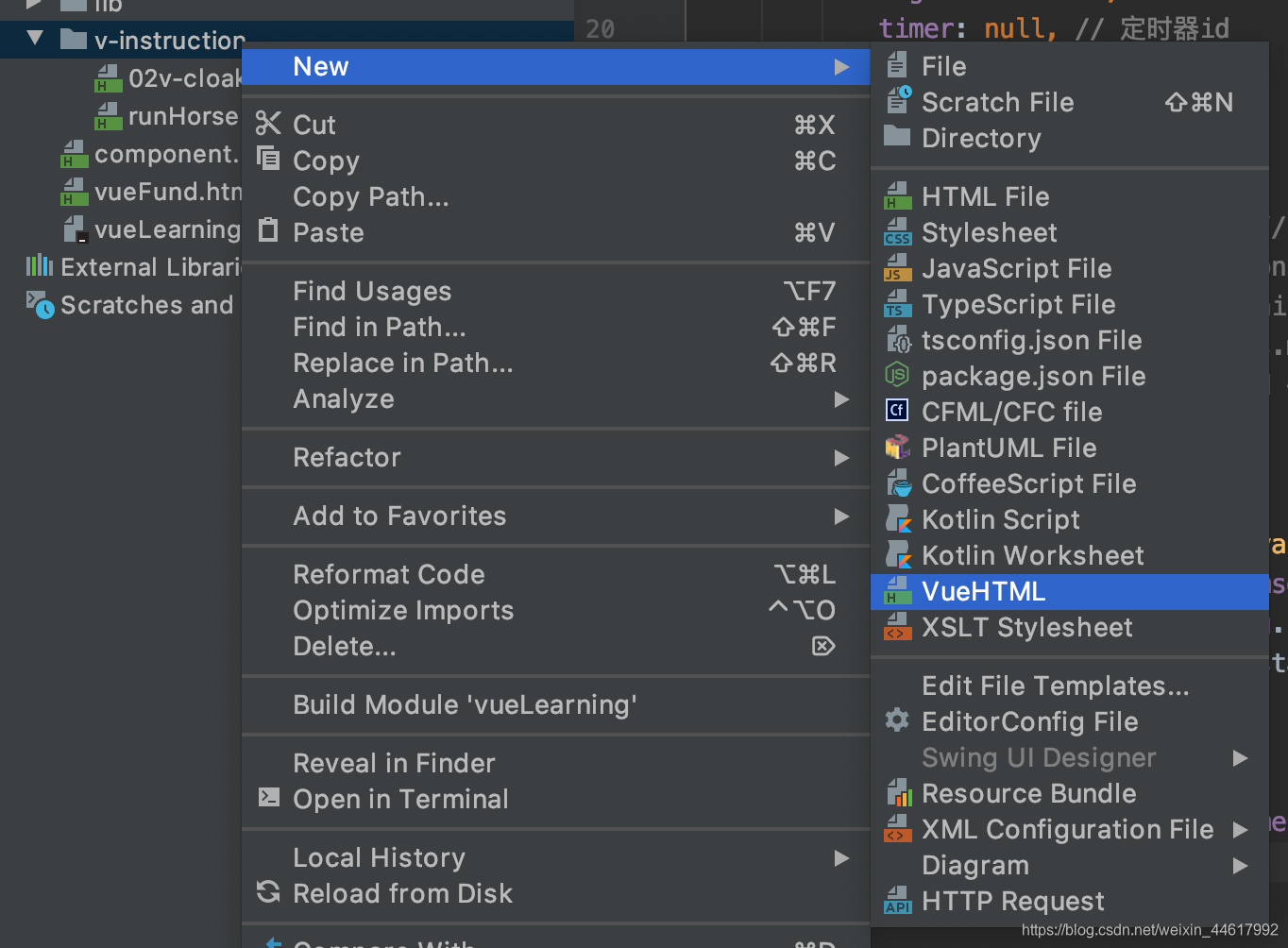Select vueLearning file in project tree

[168, 229]
